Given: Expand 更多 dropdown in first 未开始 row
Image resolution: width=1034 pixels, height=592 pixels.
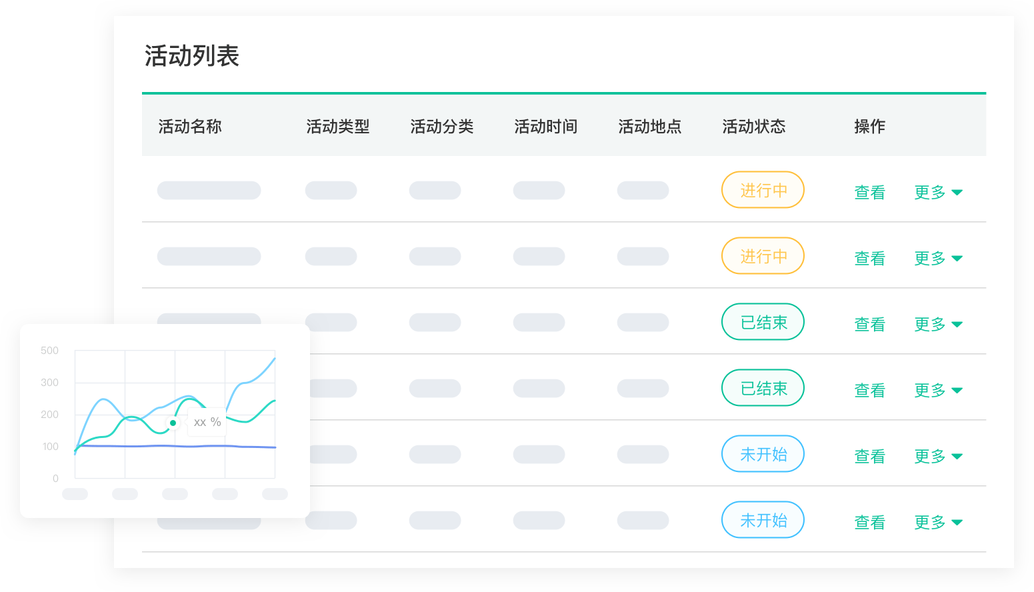Looking at the screenshot, I should coord(938,456).
